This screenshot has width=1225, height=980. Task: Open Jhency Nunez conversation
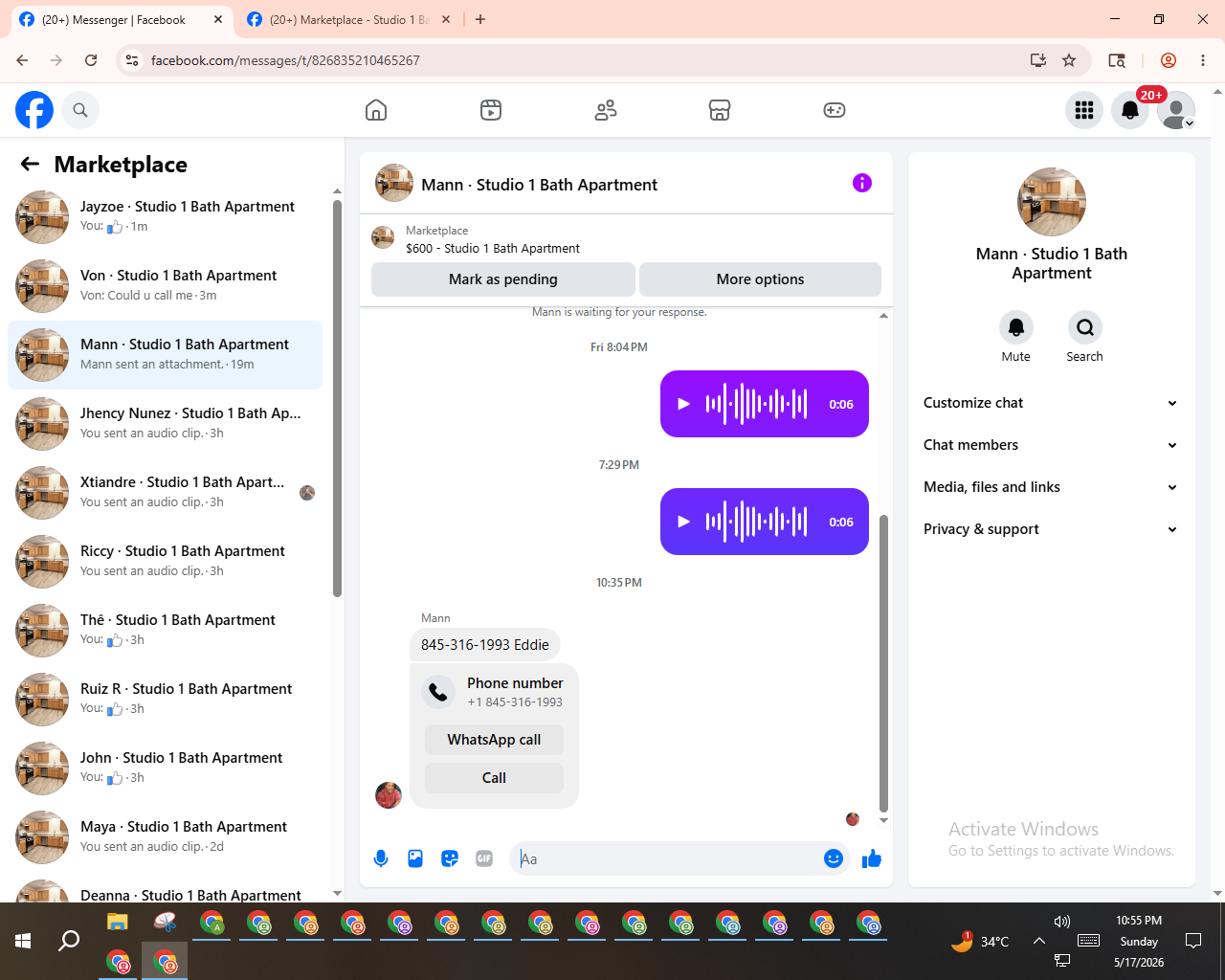tap(165, 424)
